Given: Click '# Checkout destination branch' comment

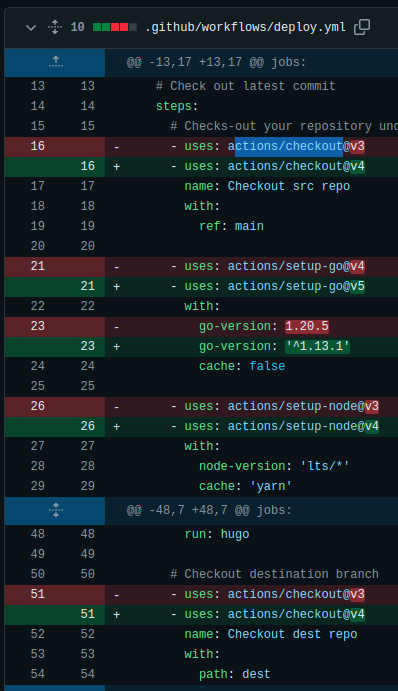Looking at the screenshot, I should pyautogui.click(x=275, y=574).
